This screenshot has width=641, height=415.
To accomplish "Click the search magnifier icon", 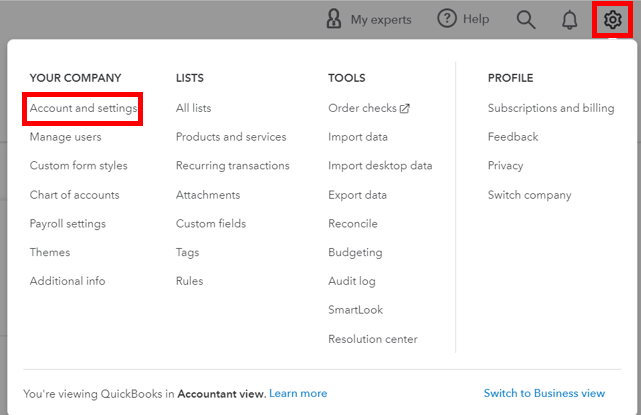I will 526,20.
